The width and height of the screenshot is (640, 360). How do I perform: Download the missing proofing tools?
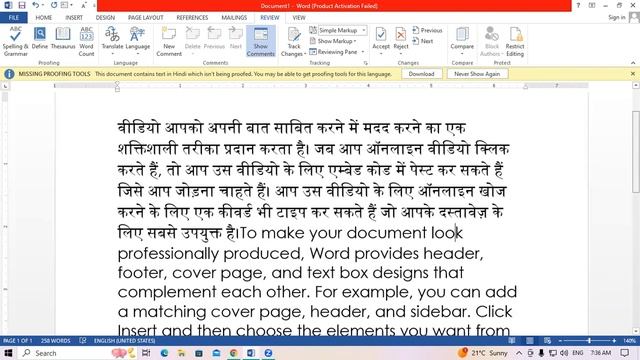pyautogui.click(x=421, y=74)
